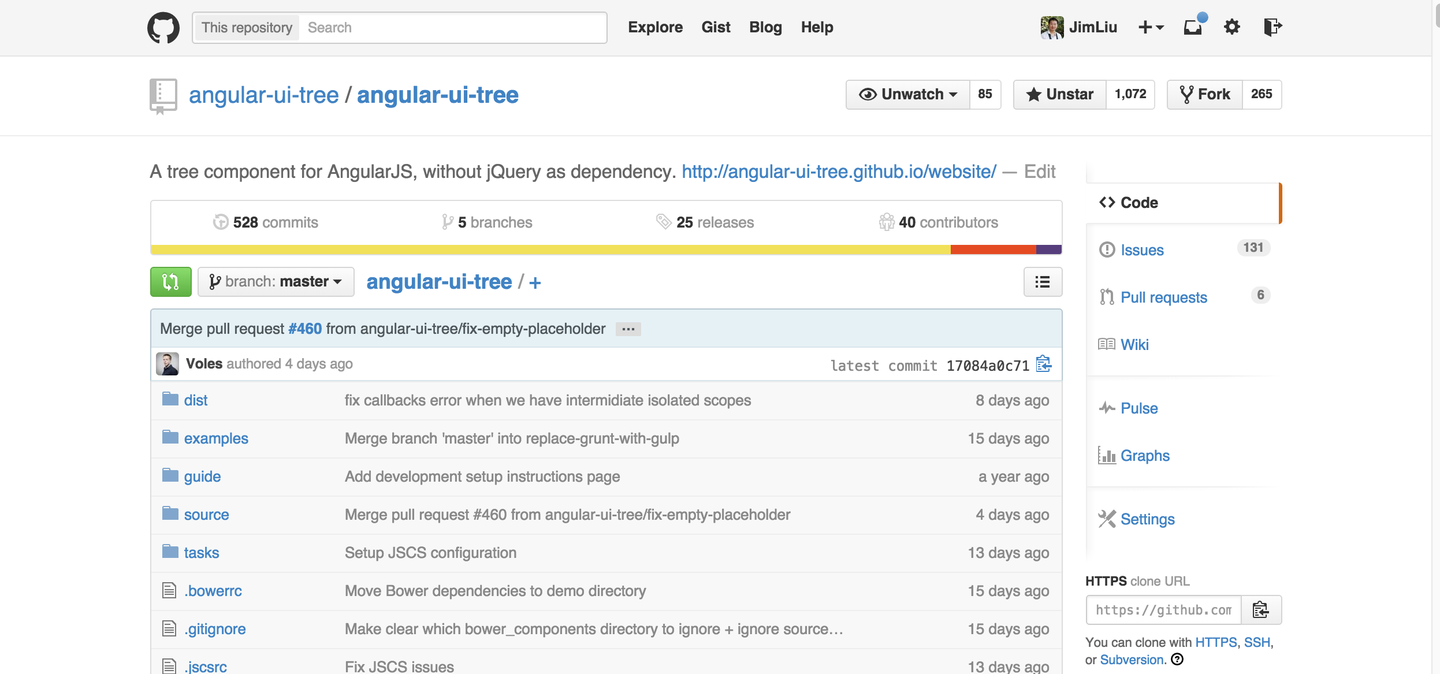Toggle Unstar for this repository
1440x674 pixels.
coord(1059,94)
